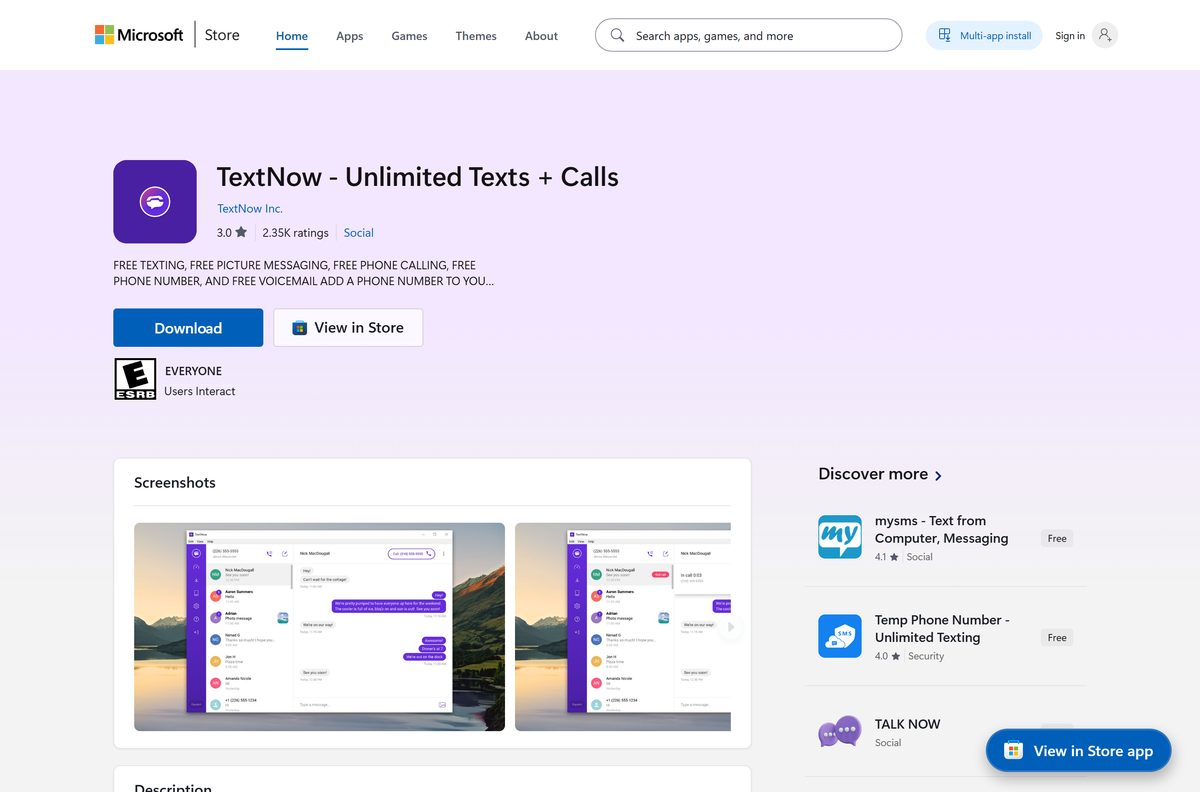Click the 3.0 star rating
The image size is (1200, 792).
pos(232,232)
